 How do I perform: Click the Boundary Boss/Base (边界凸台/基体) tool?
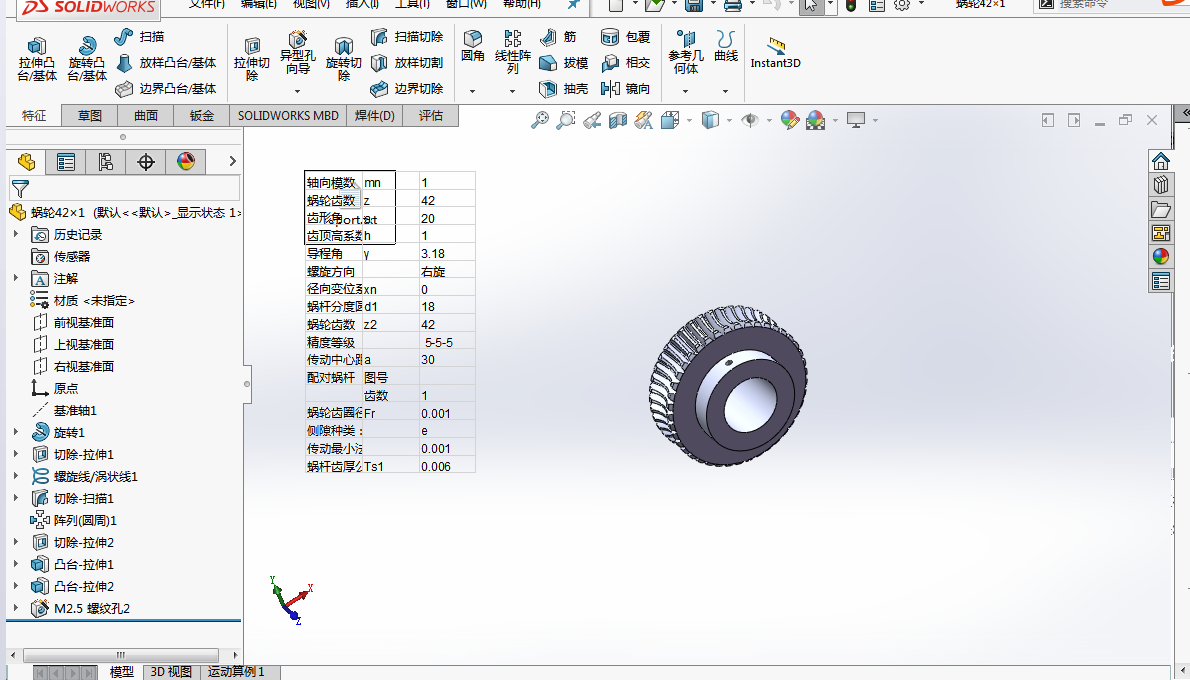pos(165,89)
